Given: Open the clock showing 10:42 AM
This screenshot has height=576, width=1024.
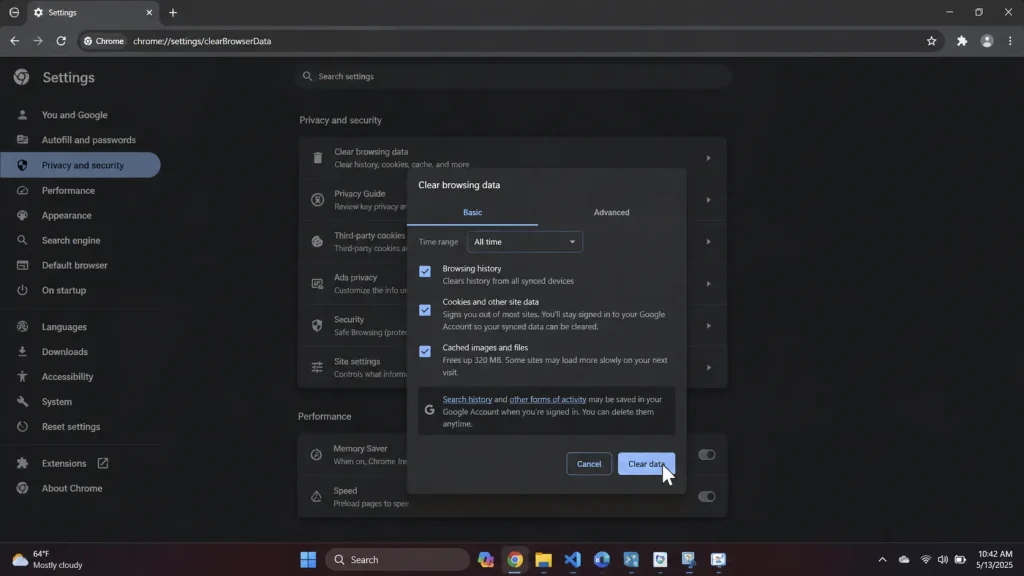Looking at the screenshot, I should (995, 560).
